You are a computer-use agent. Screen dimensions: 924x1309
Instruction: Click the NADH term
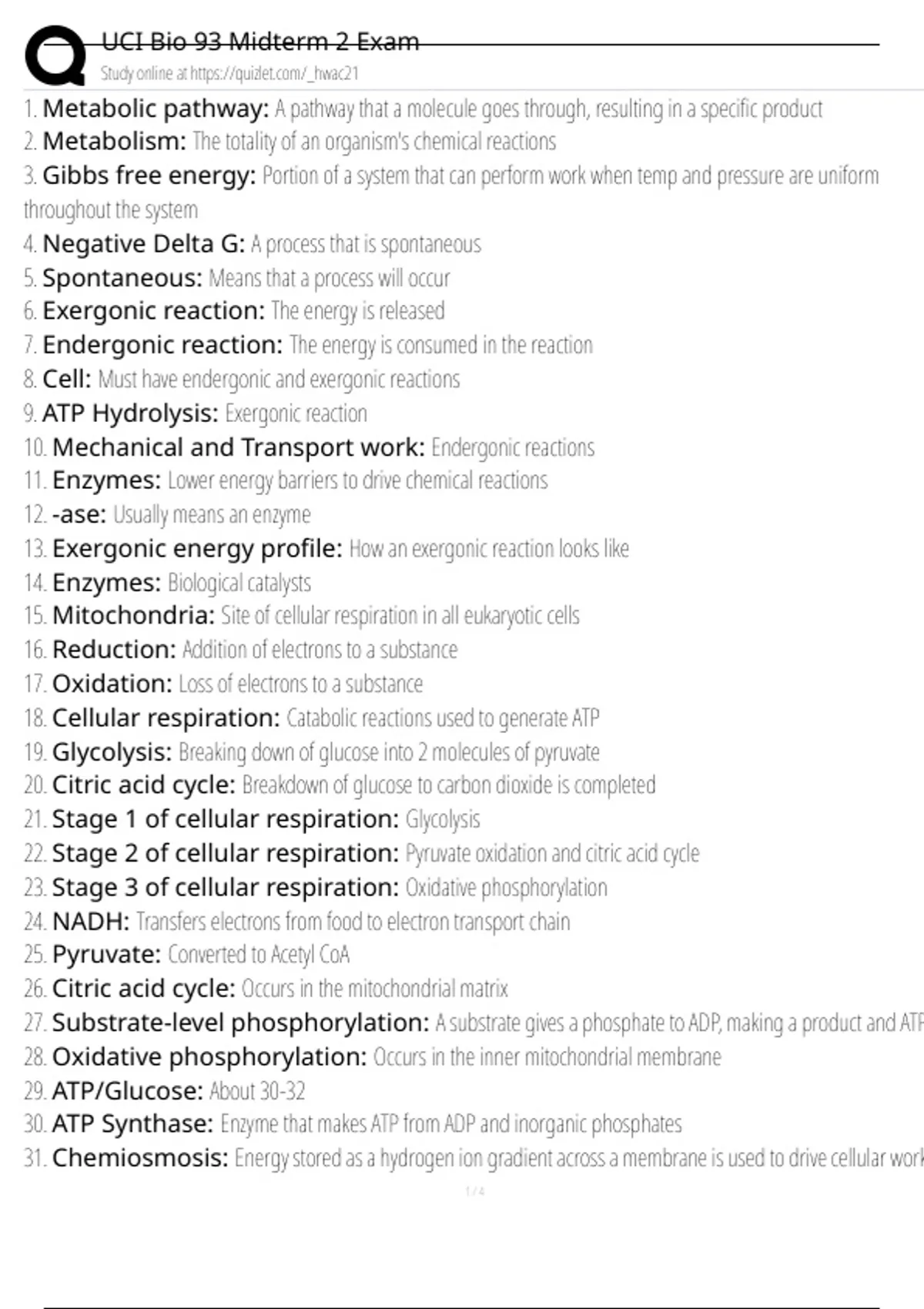90,921
